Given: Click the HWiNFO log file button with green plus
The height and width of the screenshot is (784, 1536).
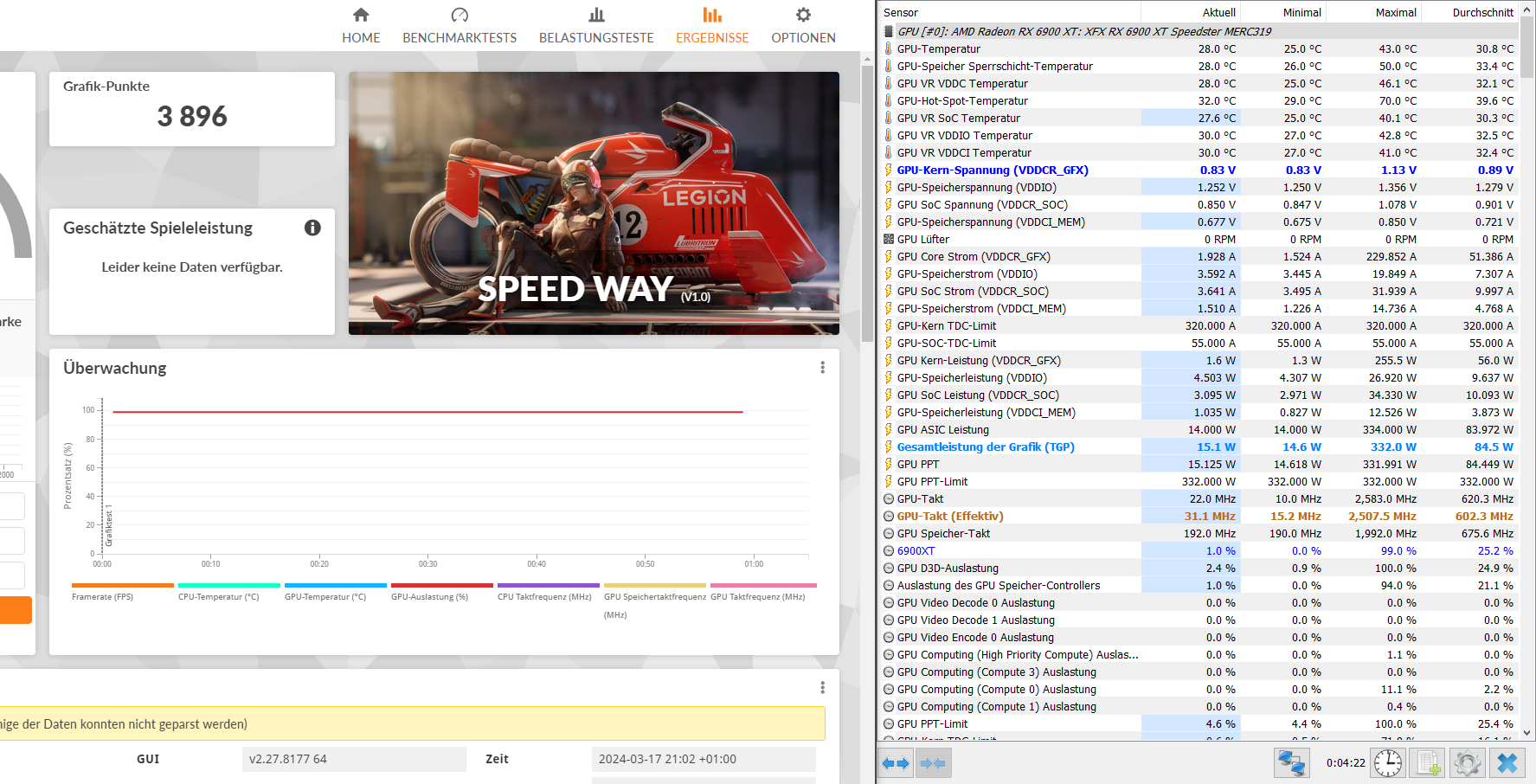Looking at the screenshot, I should pyautogui.click(x=1426, y=763).
